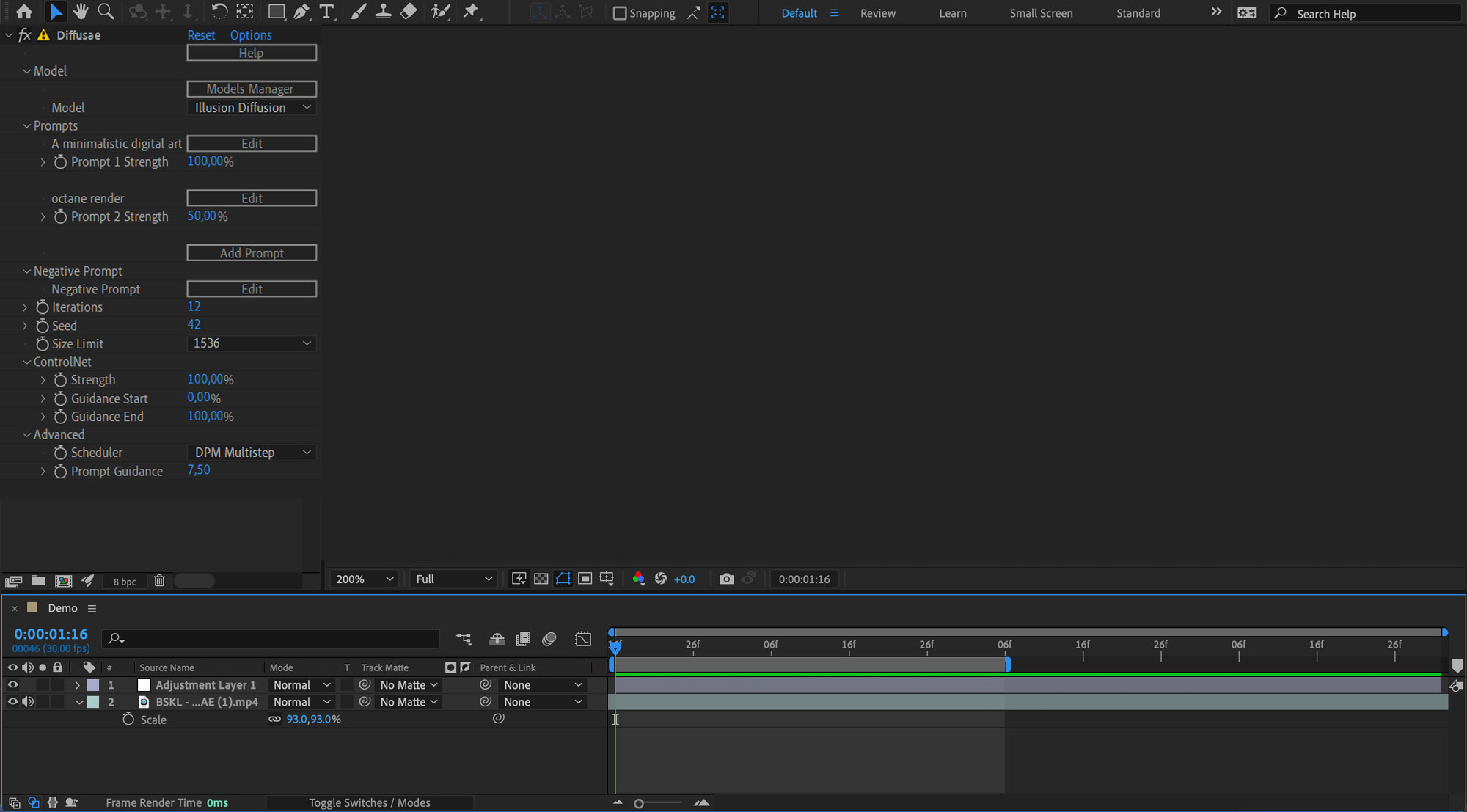Hide the Adjustment Layer 1 layer
The height and width of the screenshot is (812, 1467).
[x=12, y=684]
